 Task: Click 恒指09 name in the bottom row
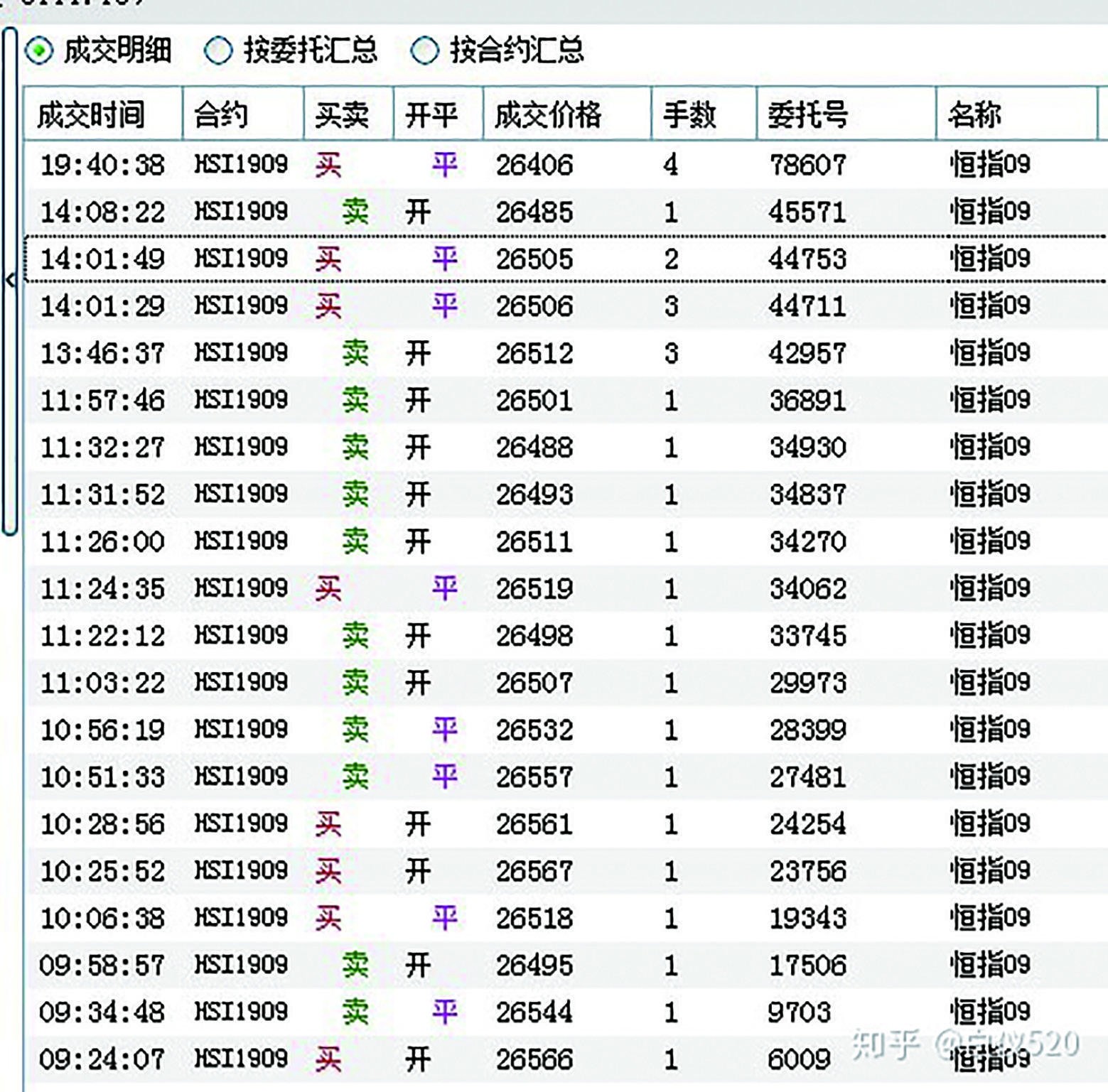(x=988, y=1058)
